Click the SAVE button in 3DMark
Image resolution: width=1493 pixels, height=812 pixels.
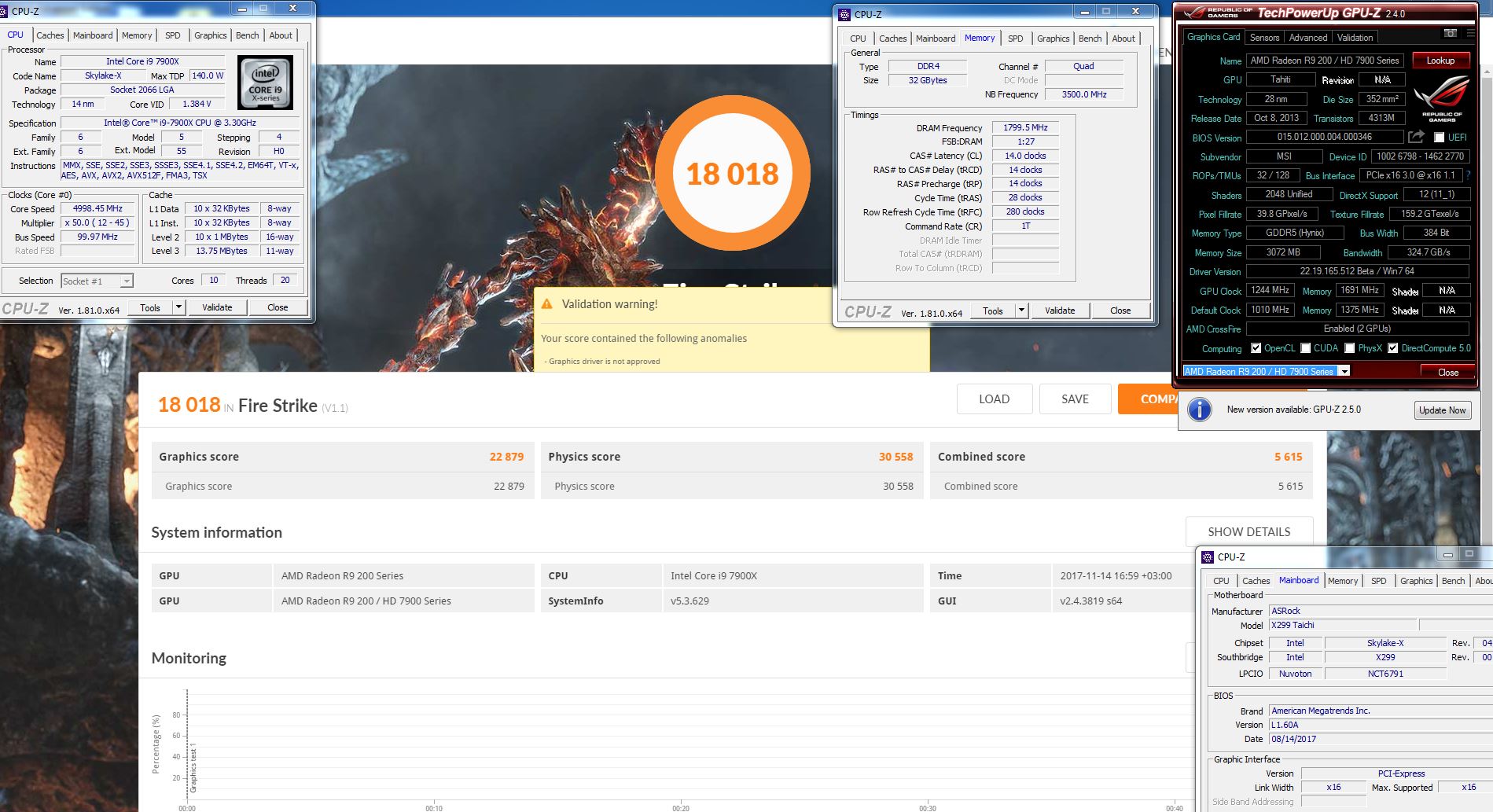(1075, 399)
